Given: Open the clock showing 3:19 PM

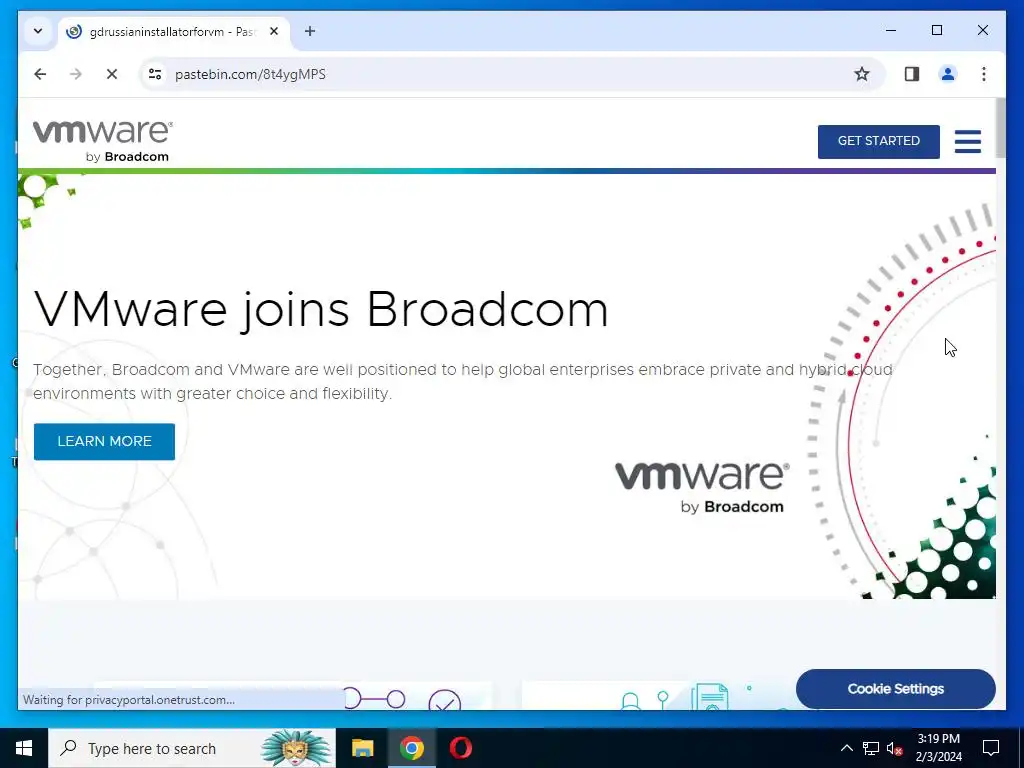Looking at the screenshot, I should [938, 748].
